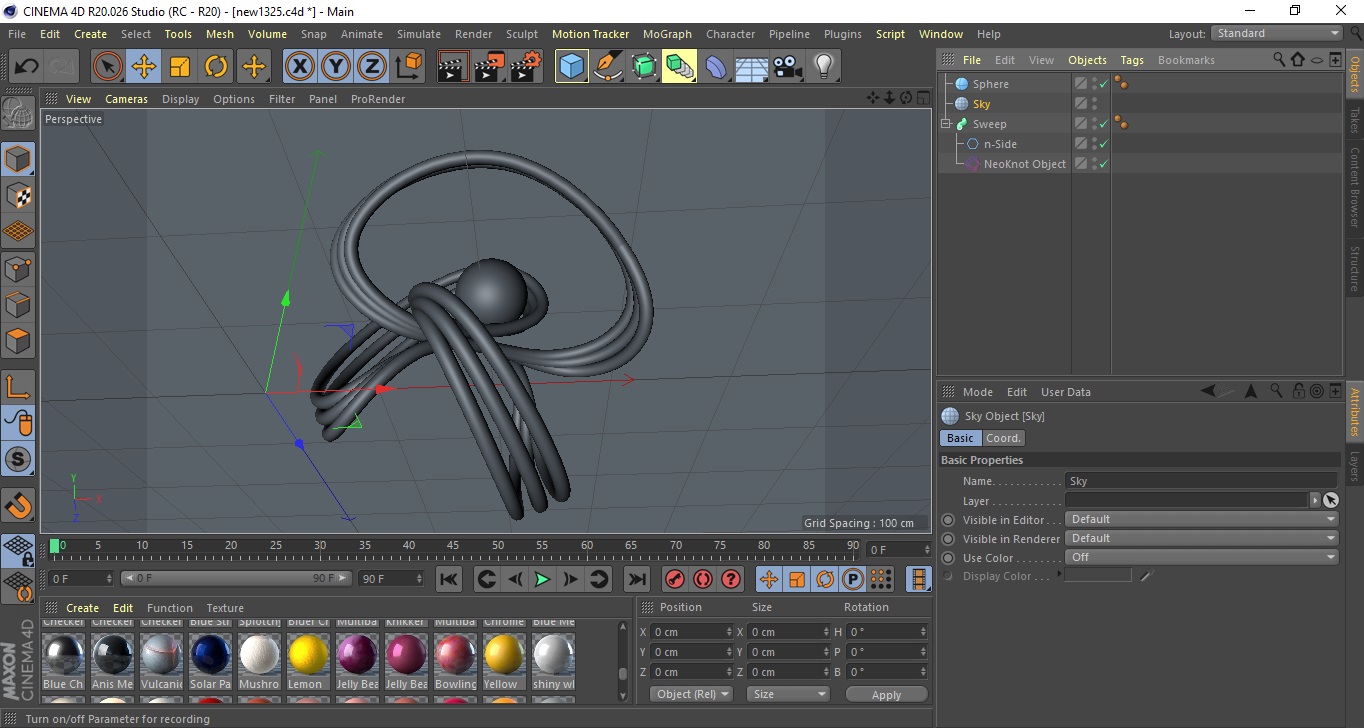Open the Sculpt menu
1364x728 pixels.
(x=522, y=34)
